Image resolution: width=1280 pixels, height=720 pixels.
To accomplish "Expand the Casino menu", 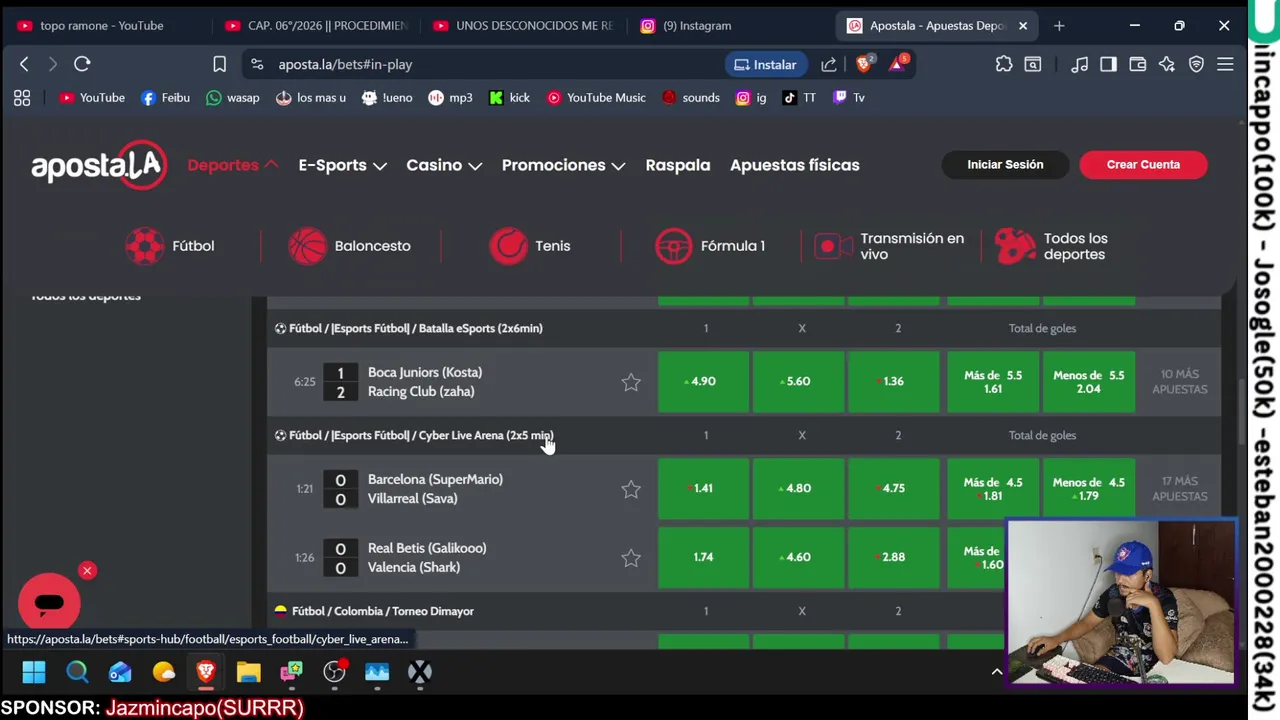I will pyautogui.click(x=444, y=165).
